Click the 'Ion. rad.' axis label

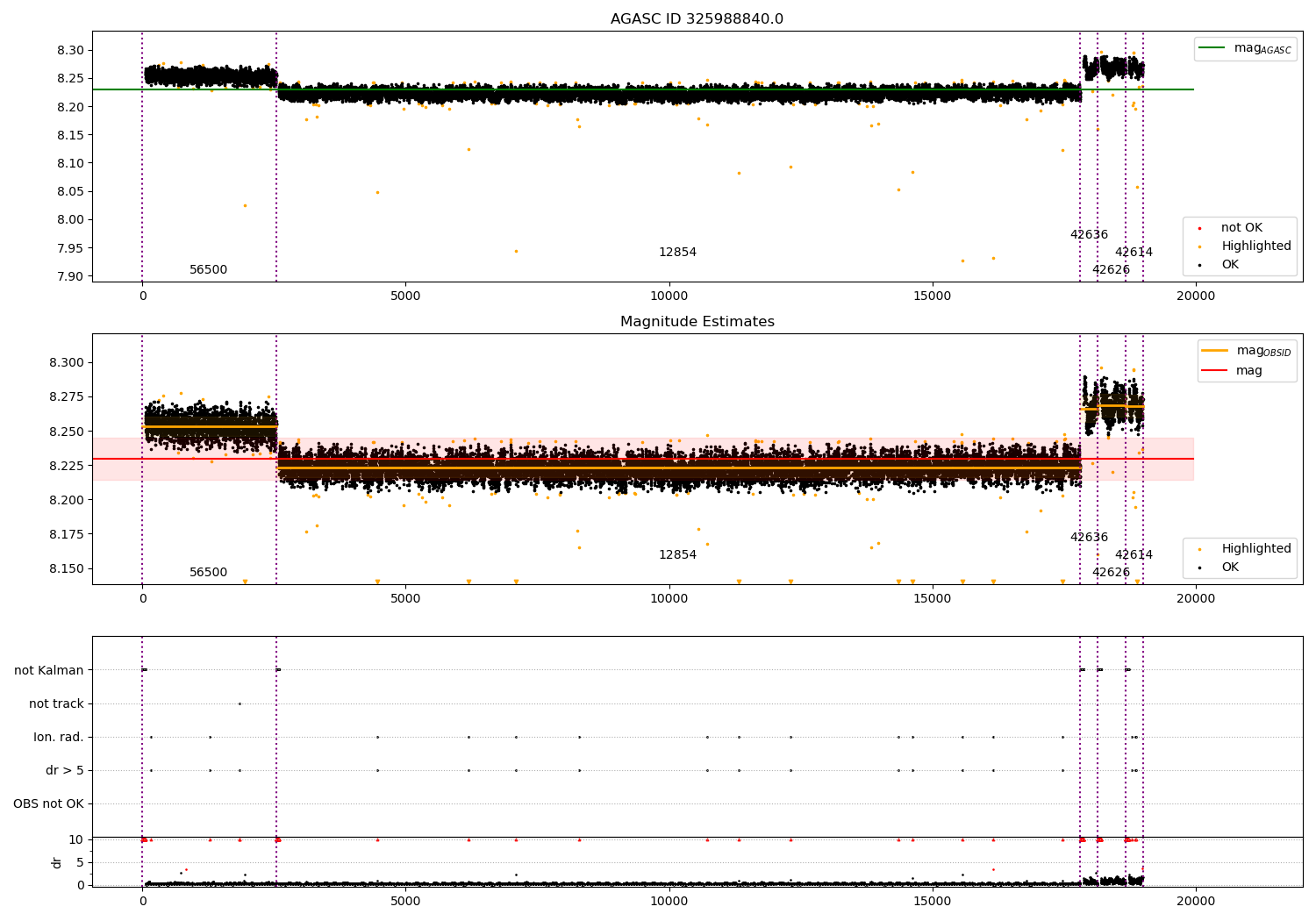pyautogui.click(x=59, y=737)
